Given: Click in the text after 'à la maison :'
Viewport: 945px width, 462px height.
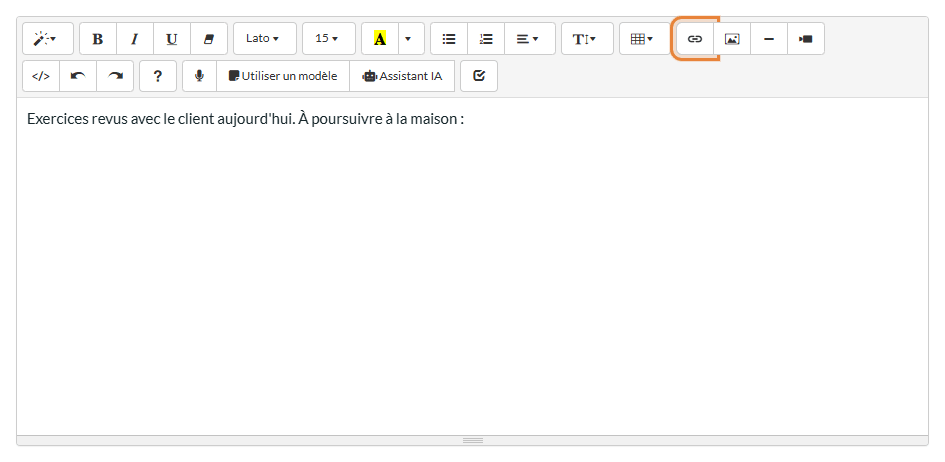Looking at the screenshot, I should [x=466, y=119].
